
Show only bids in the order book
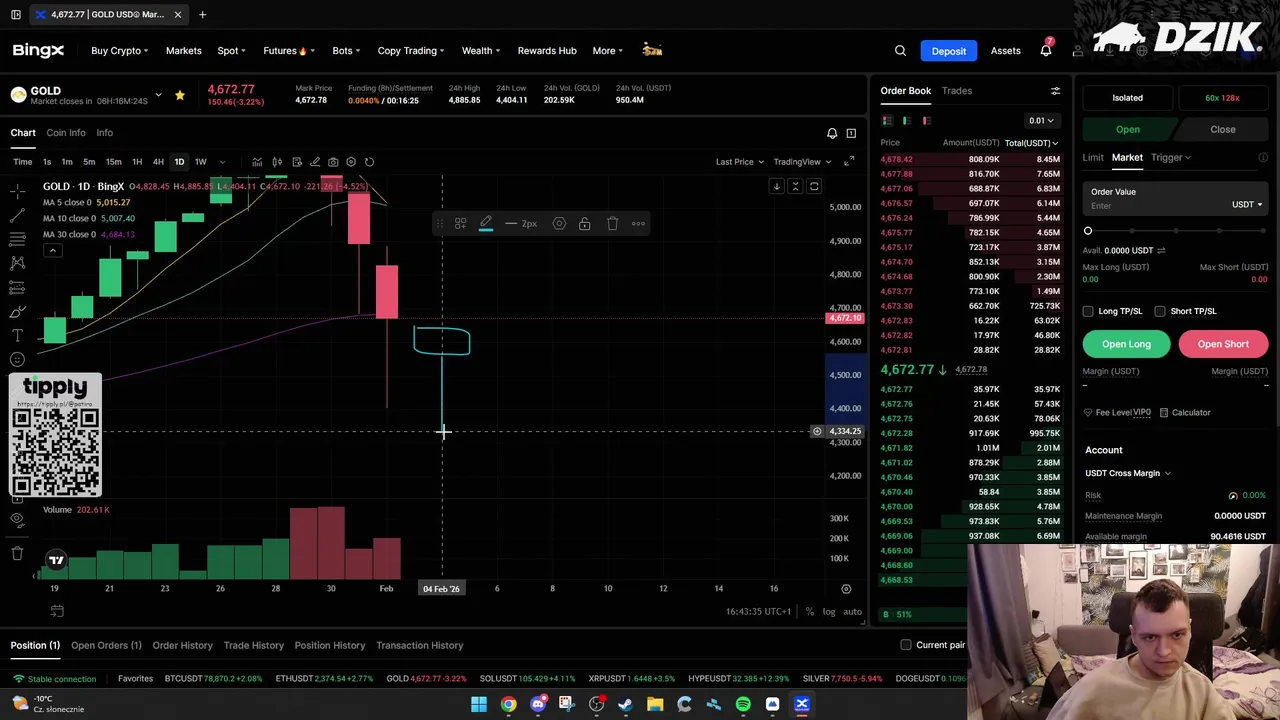click(907, 121)
